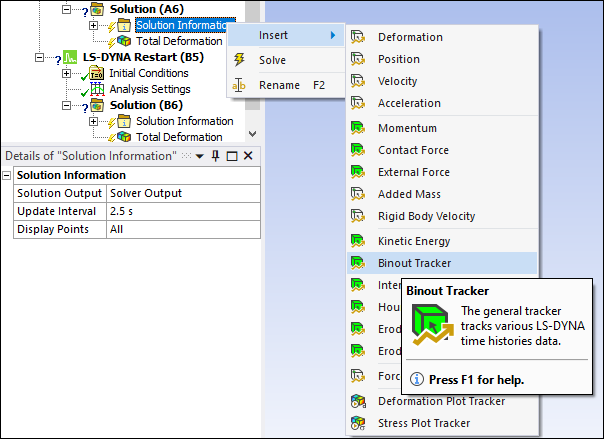
Task: Click the Display Points All field
Action: click(183, 230)
